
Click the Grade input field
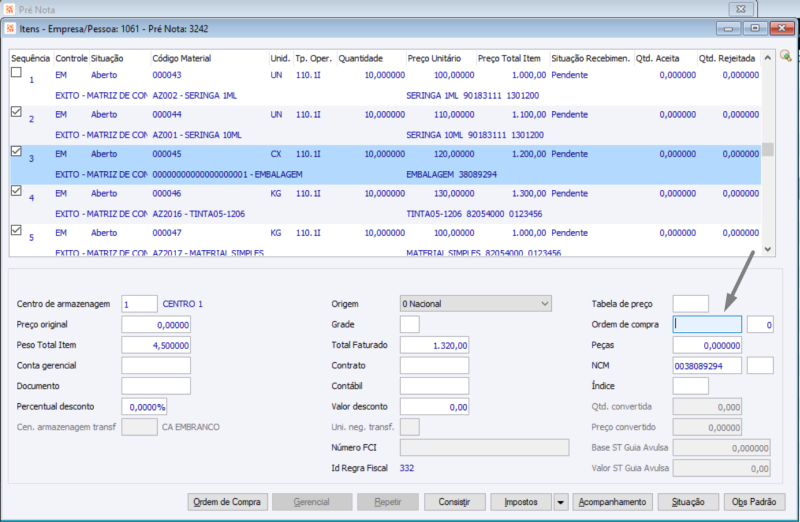[x=410, y=325]
